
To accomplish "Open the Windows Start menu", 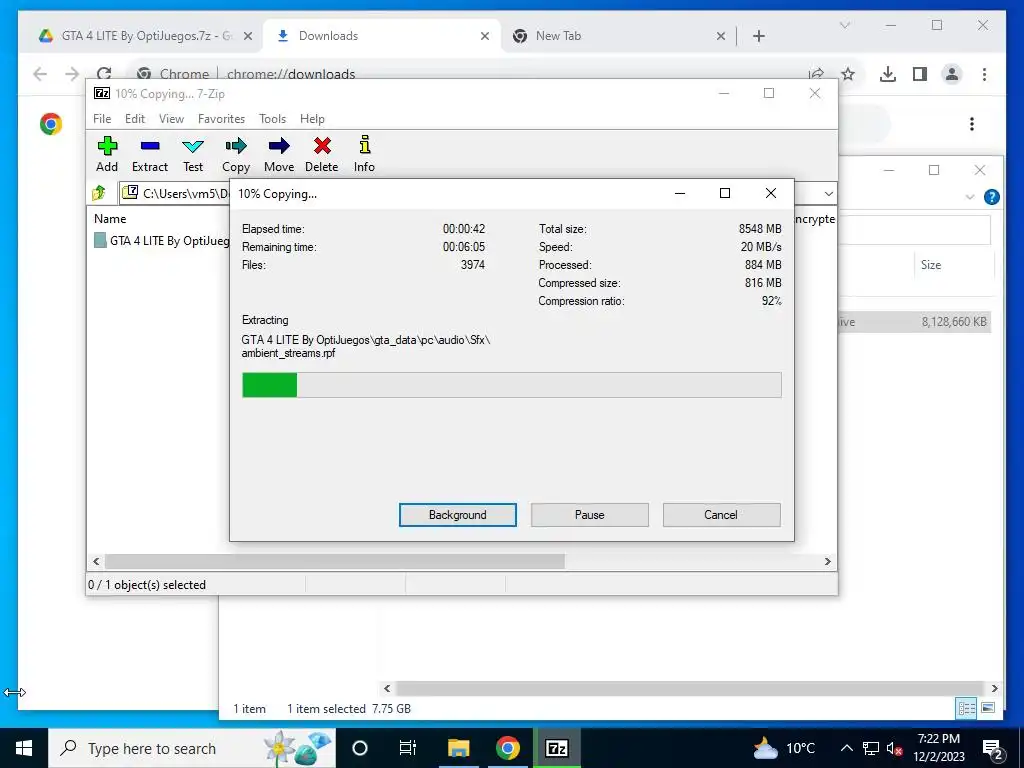I will pos(24,748).
